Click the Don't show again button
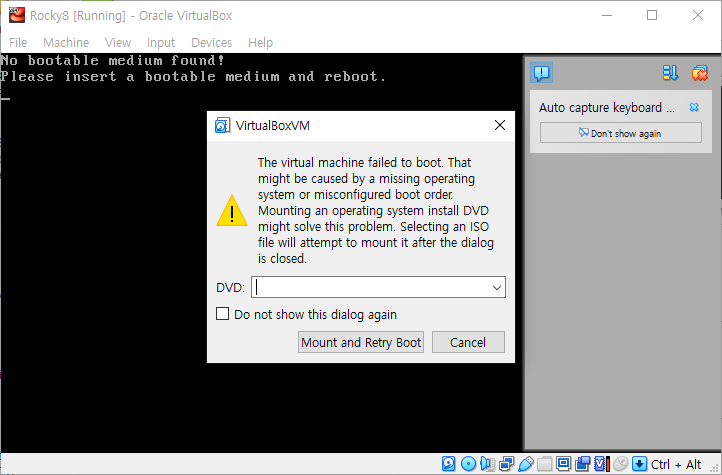 (621, 133)
